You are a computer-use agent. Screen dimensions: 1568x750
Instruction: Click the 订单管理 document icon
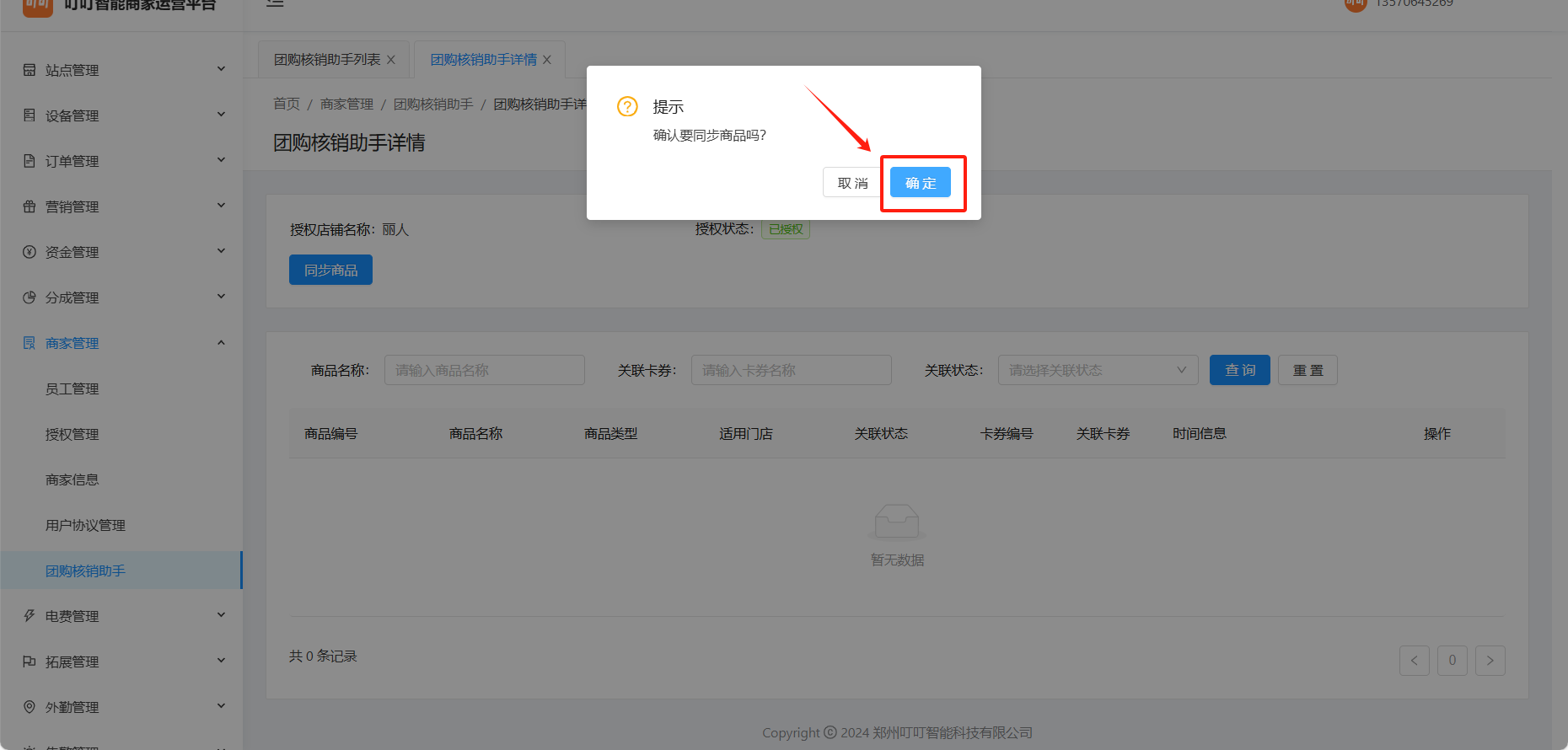click(x=30, y=161)
